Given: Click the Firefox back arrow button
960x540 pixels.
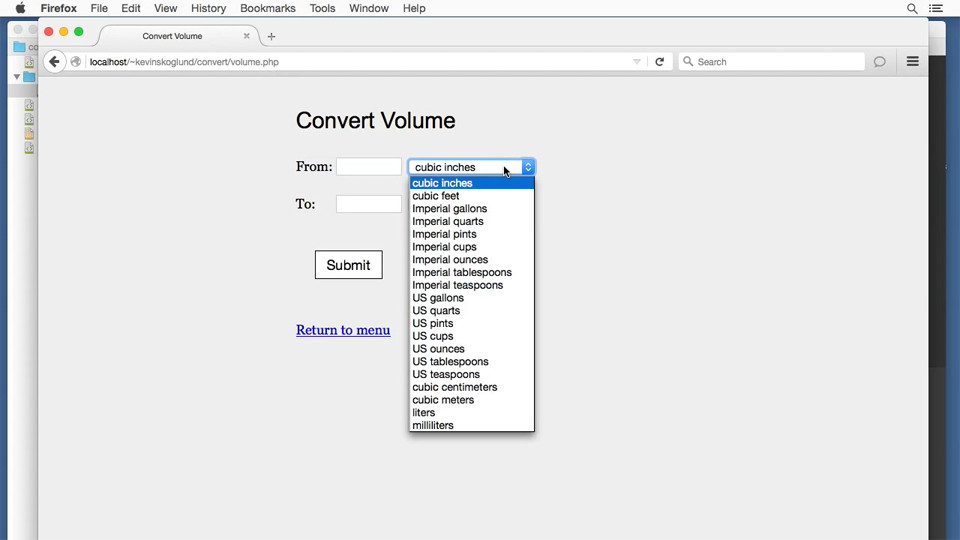Looking at the screenshot, I should pyautogui.click(x=54, y=61).
